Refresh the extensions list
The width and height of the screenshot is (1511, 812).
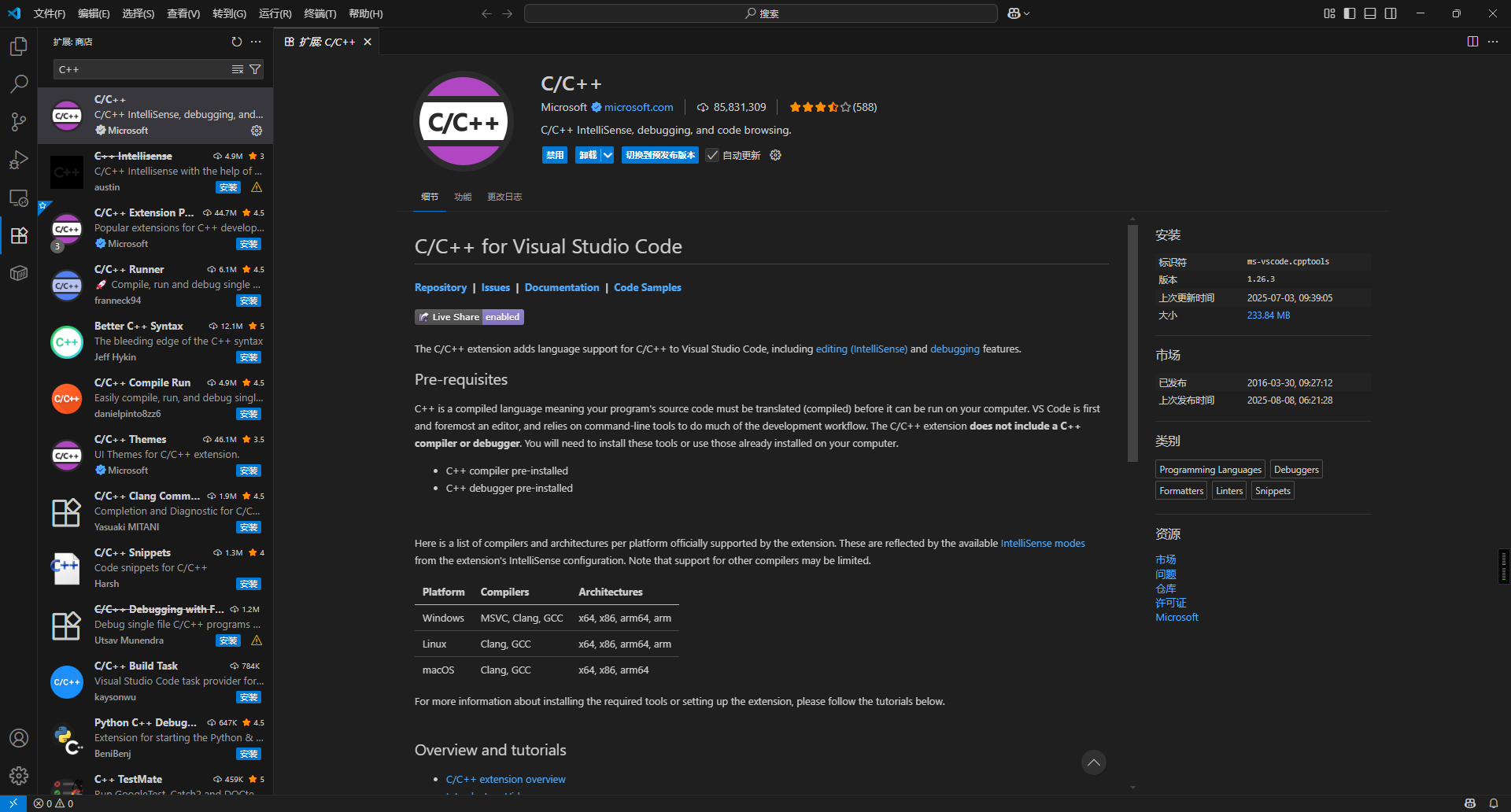237,42
